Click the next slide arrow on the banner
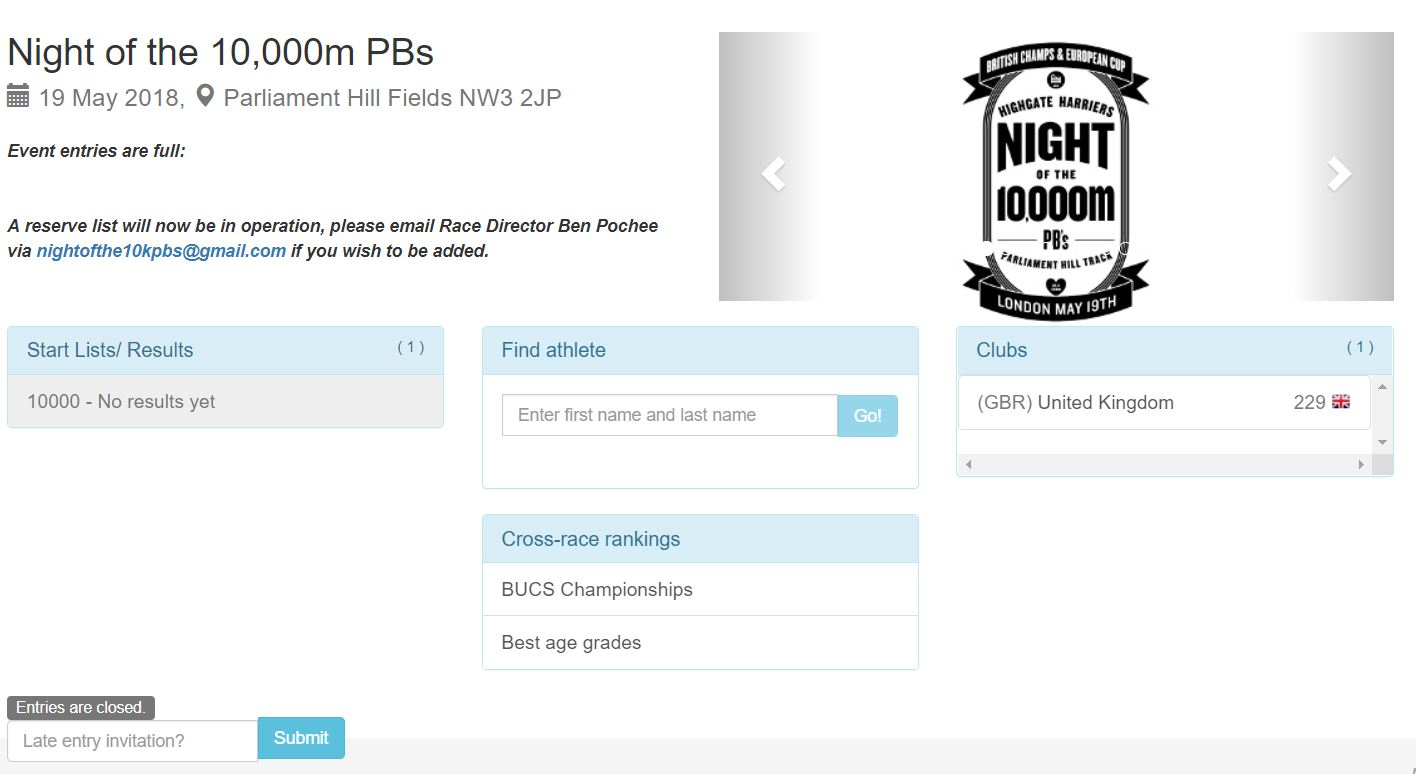 point(1339,174)
